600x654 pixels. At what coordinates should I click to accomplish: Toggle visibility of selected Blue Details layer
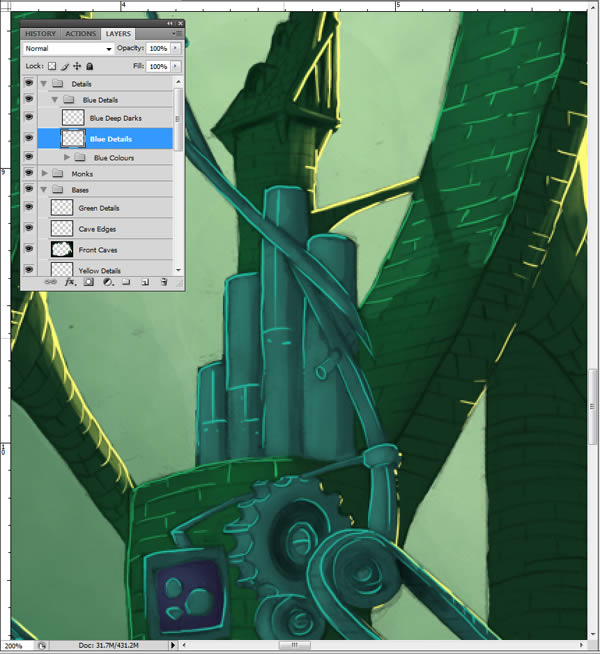[29, 138]
